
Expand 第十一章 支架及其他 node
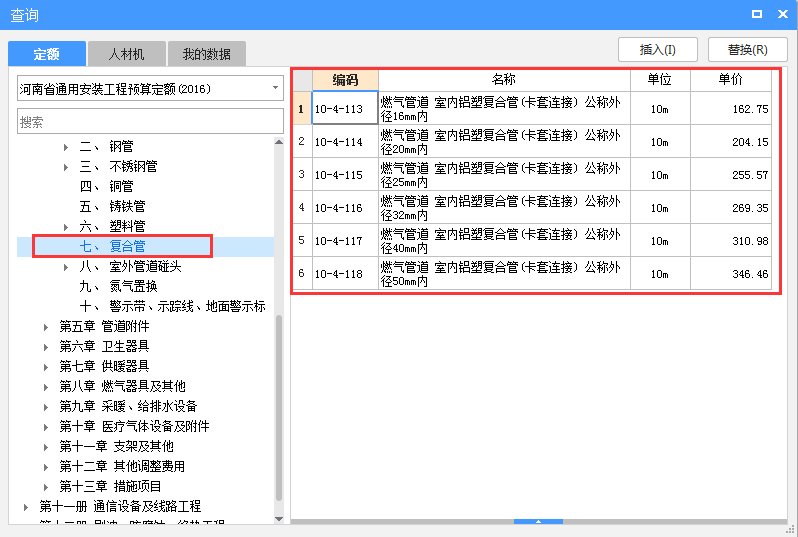(46, 446)
